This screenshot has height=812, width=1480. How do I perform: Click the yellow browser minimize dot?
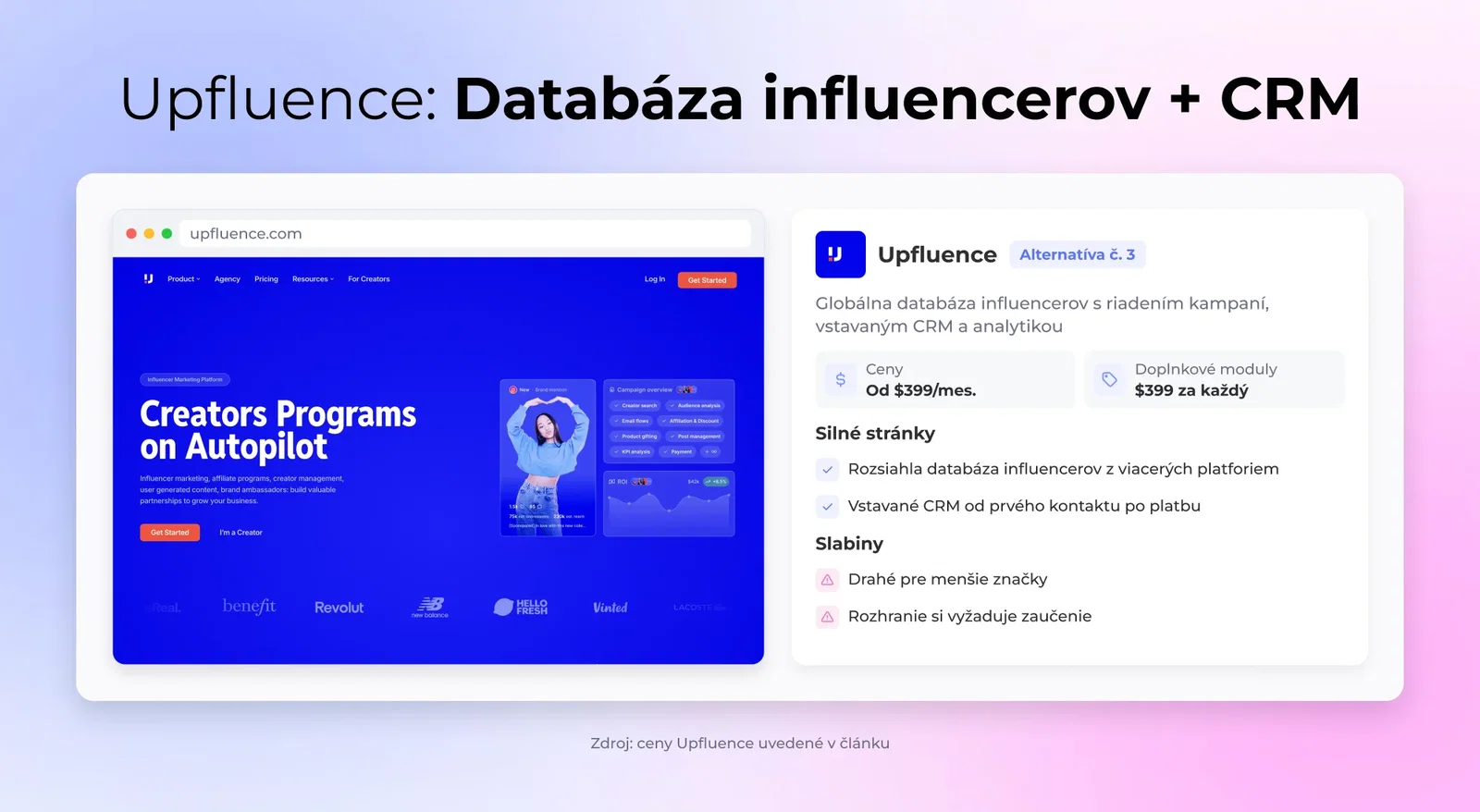[x=149, y=234]
